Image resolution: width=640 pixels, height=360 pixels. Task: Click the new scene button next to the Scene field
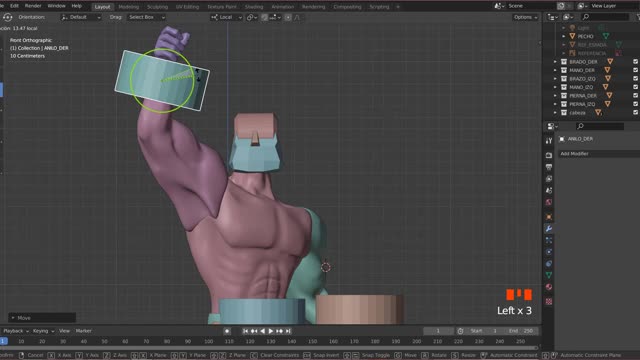tap(561, 6)
